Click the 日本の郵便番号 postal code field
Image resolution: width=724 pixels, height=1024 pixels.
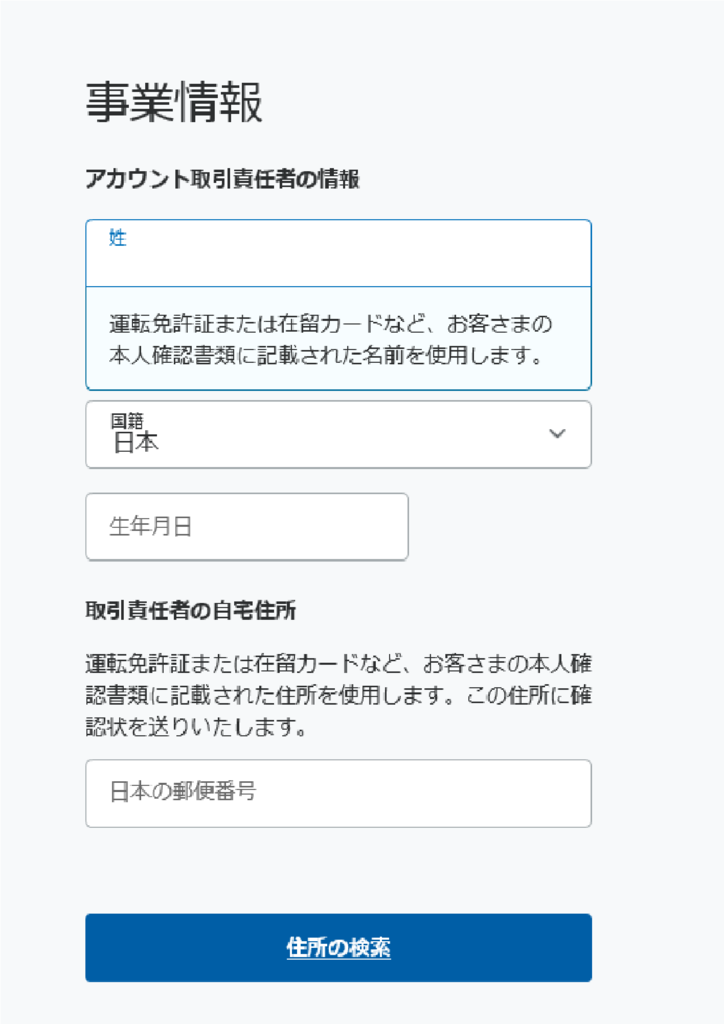click(338, 793)
